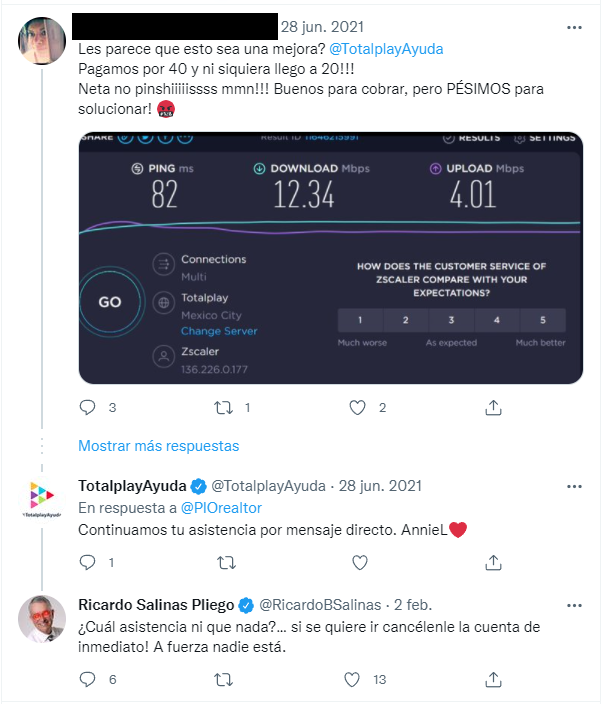Like the speed test complaint tweet

[358, 407]
